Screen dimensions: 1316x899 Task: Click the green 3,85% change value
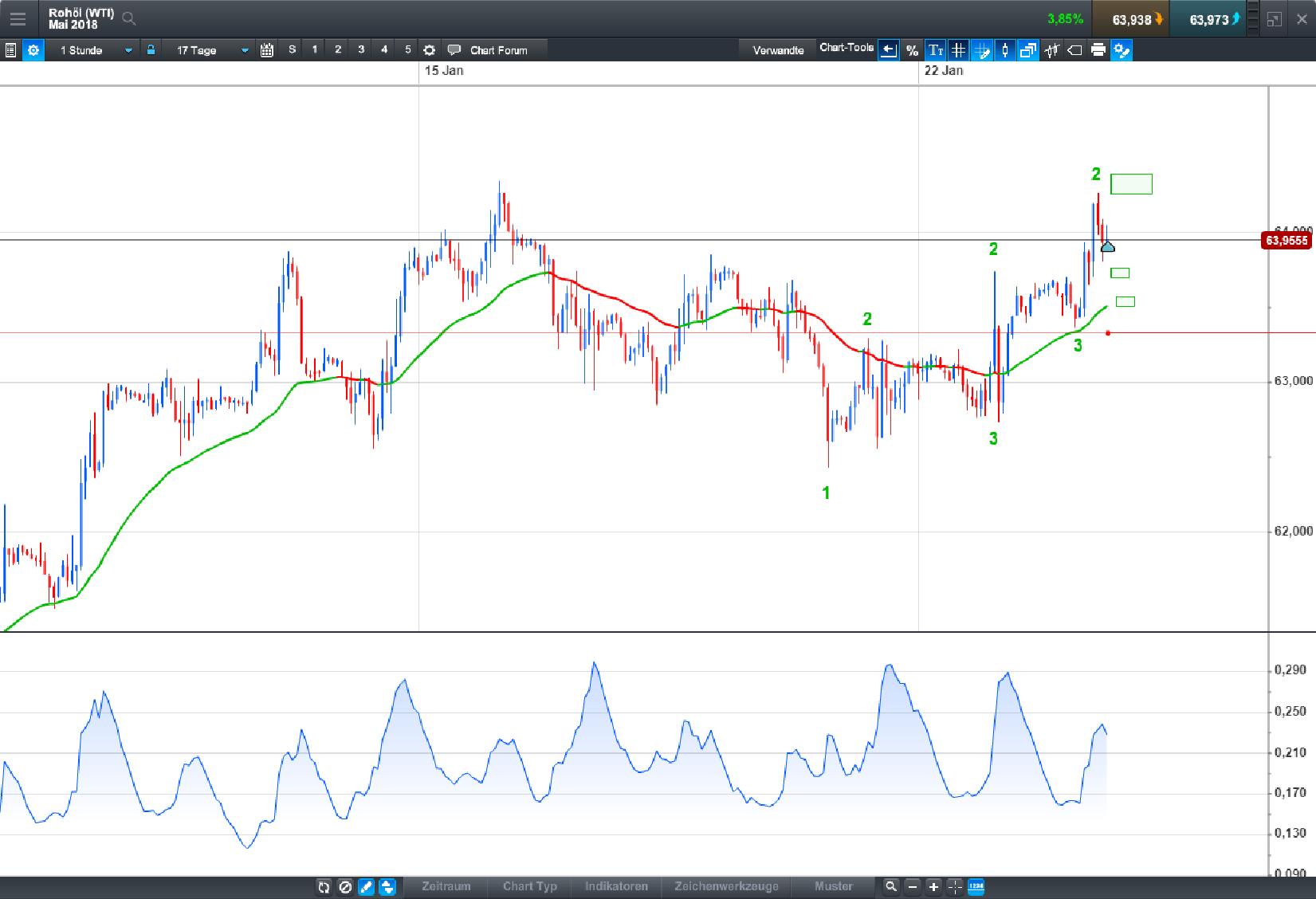[x=1066, y=18]
